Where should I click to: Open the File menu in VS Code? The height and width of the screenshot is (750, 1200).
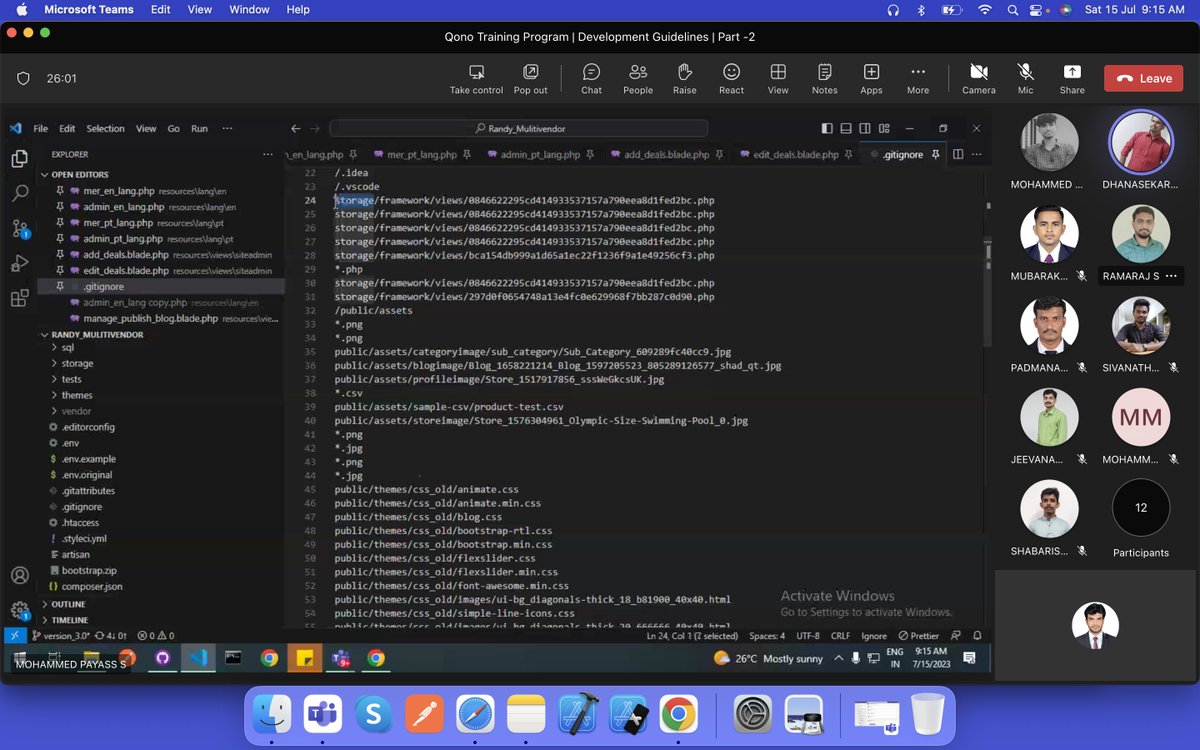[x=40, y=128]
